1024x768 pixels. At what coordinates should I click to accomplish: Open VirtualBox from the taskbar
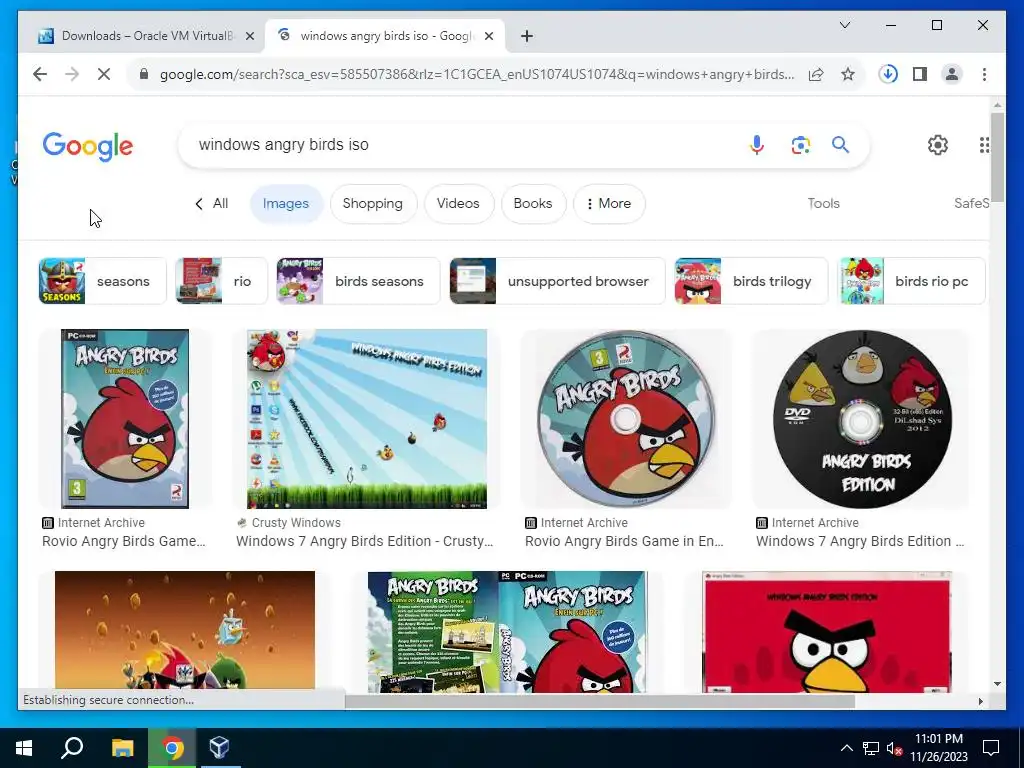click(219, 748)
